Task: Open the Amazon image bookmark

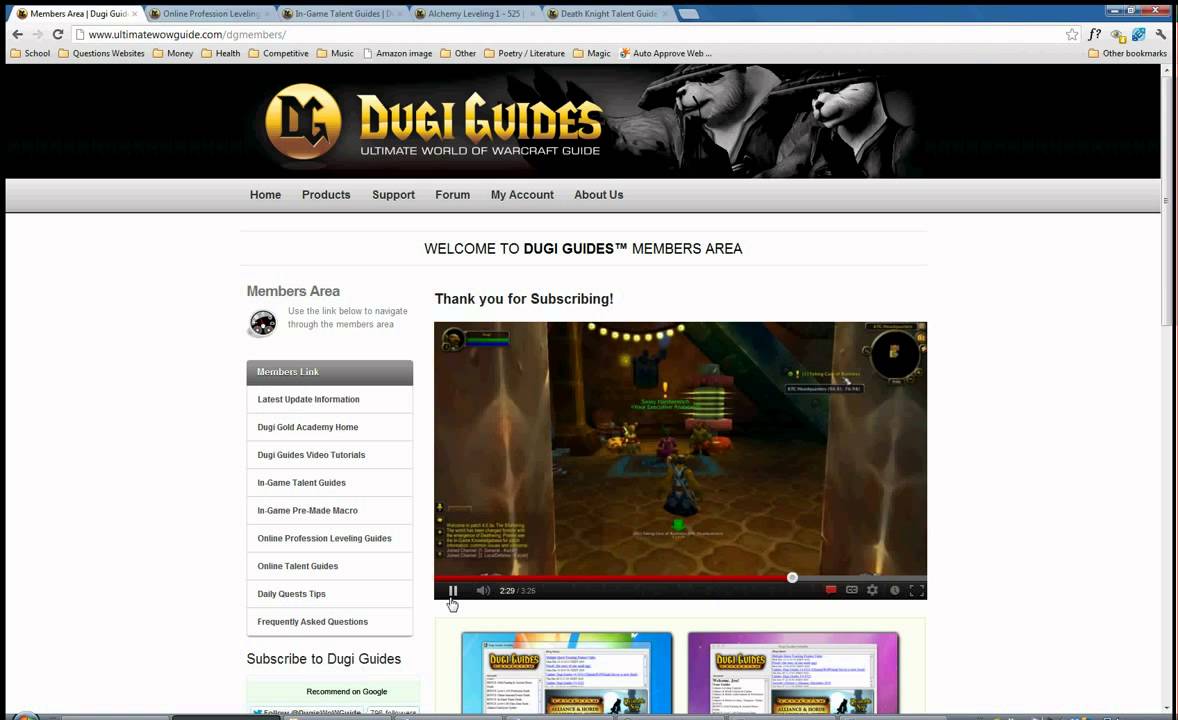Action: 397,53
